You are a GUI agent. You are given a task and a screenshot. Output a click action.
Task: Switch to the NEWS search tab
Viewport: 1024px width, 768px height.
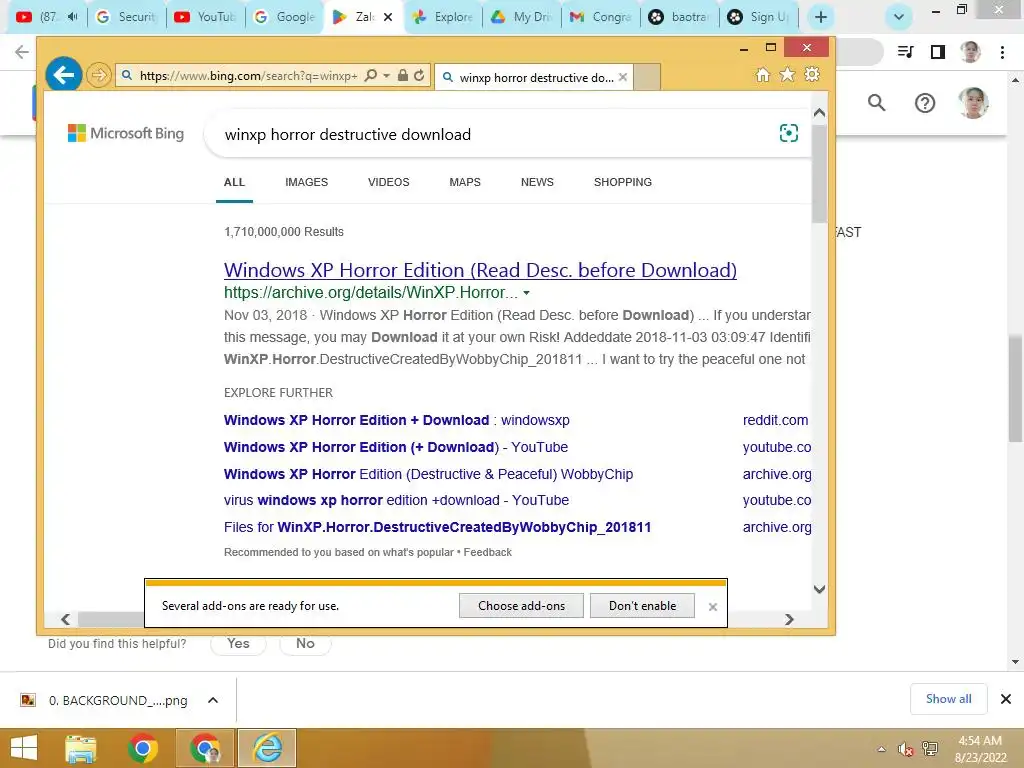click(537, 182)
